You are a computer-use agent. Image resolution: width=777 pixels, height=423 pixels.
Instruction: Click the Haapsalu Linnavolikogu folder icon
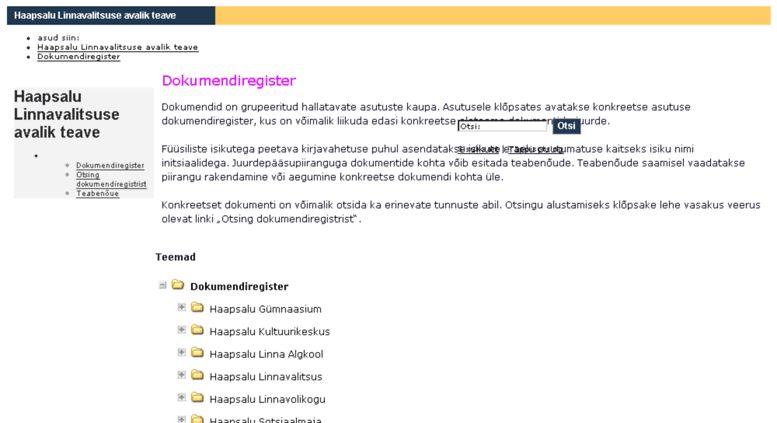tap(197, 398)
